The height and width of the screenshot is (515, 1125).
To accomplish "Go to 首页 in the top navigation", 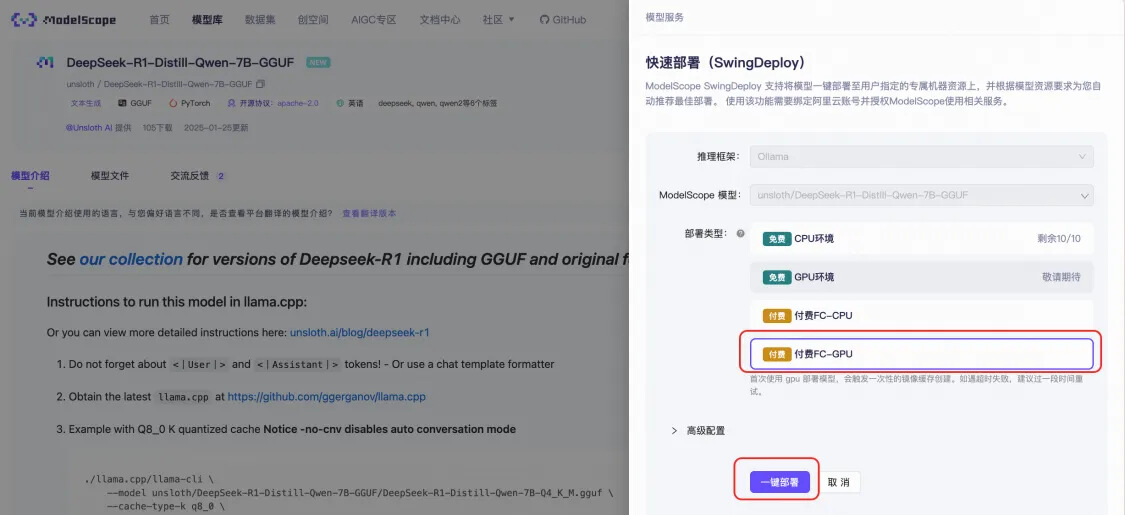I will point(159,19).
